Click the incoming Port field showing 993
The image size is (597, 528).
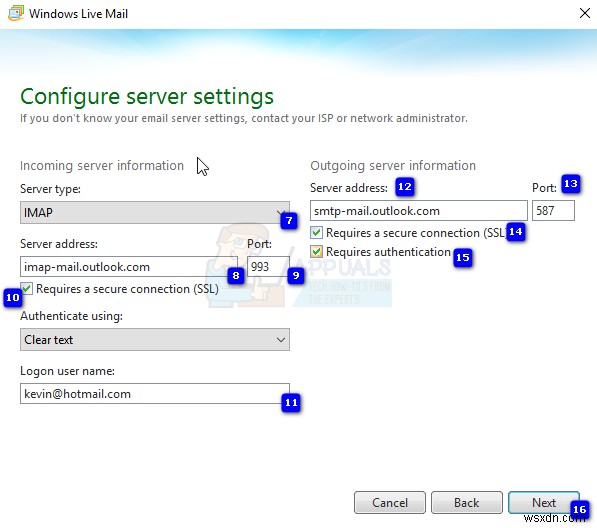coord(268,266)
